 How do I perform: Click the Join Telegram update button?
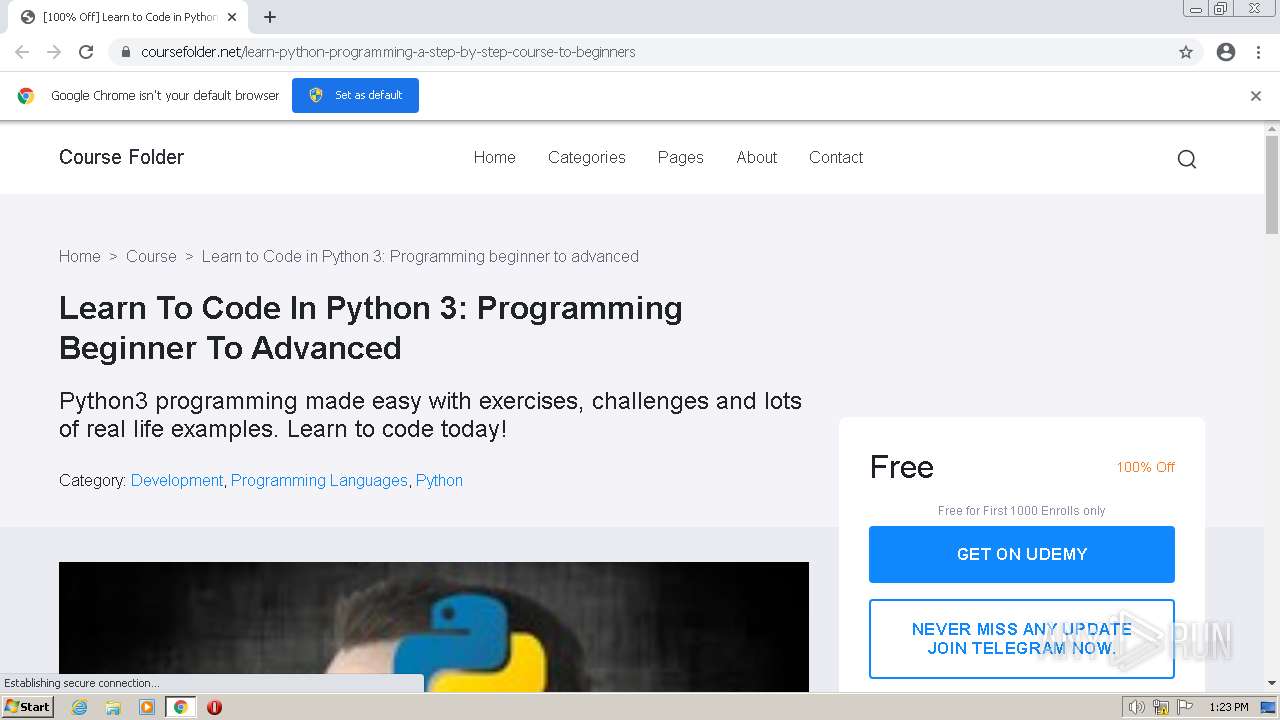pyautogui.click(x=1022, y=638)
